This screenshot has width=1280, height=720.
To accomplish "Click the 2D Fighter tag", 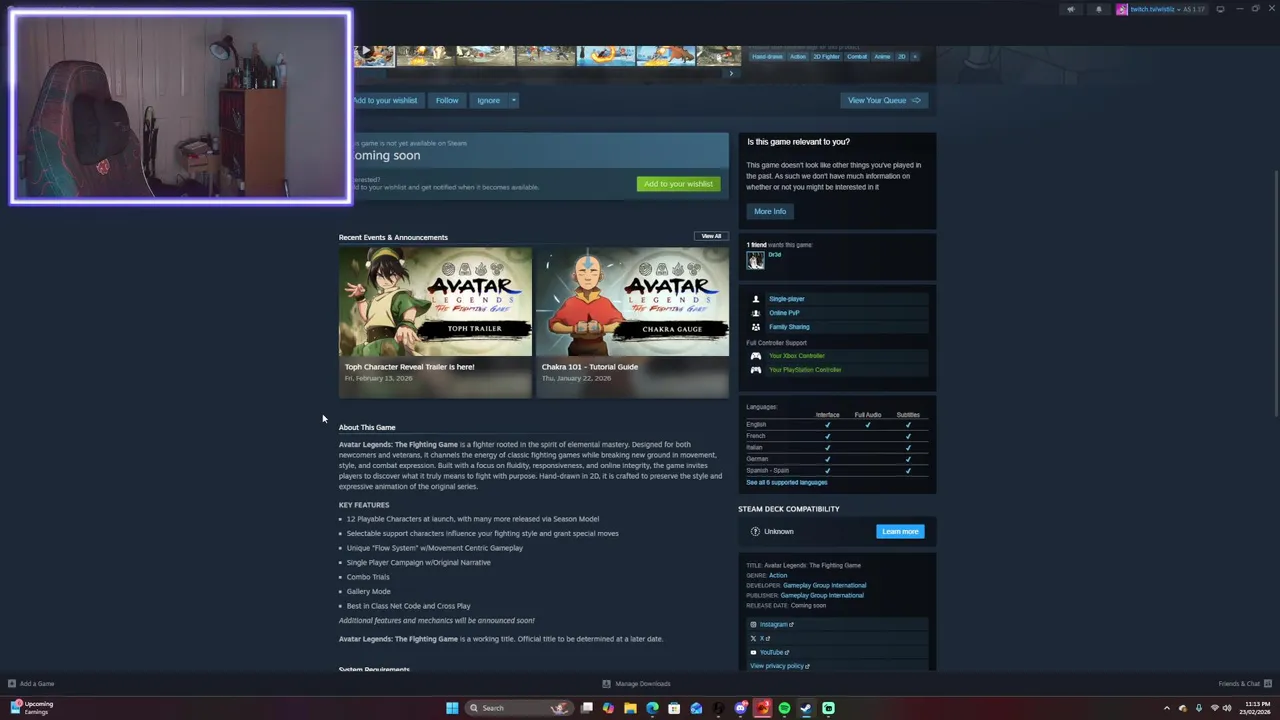I will tap(827, 57).
